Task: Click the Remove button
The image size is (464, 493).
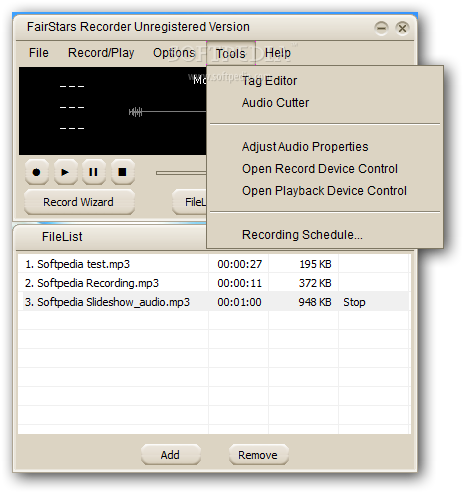Action: pyautogui.click(x=259, y=455)
